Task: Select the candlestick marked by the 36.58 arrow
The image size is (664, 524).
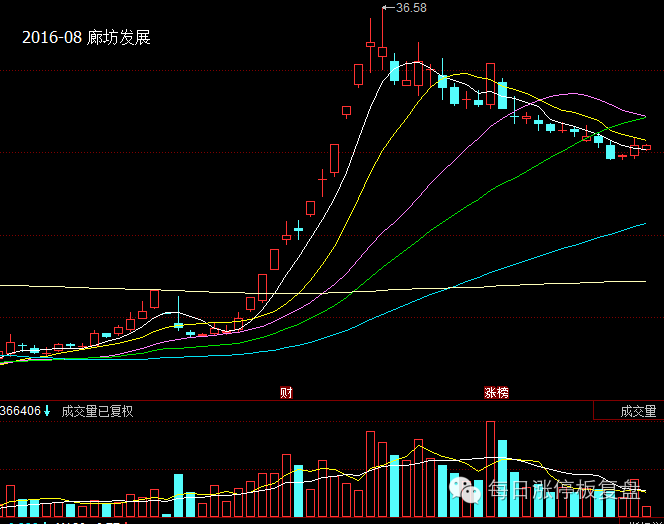Action: tap(382, 39)
